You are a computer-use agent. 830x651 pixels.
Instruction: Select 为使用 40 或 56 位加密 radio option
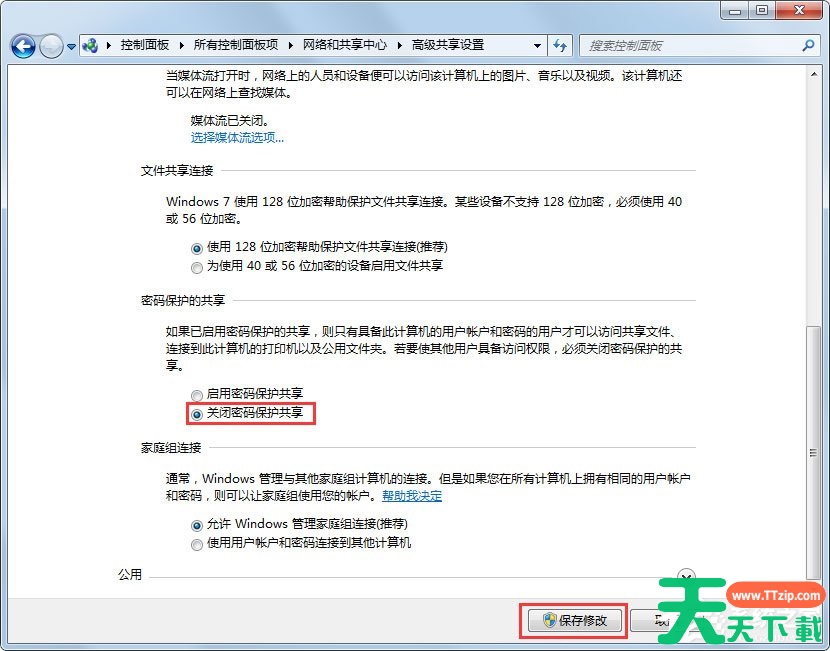pos(196,267)
